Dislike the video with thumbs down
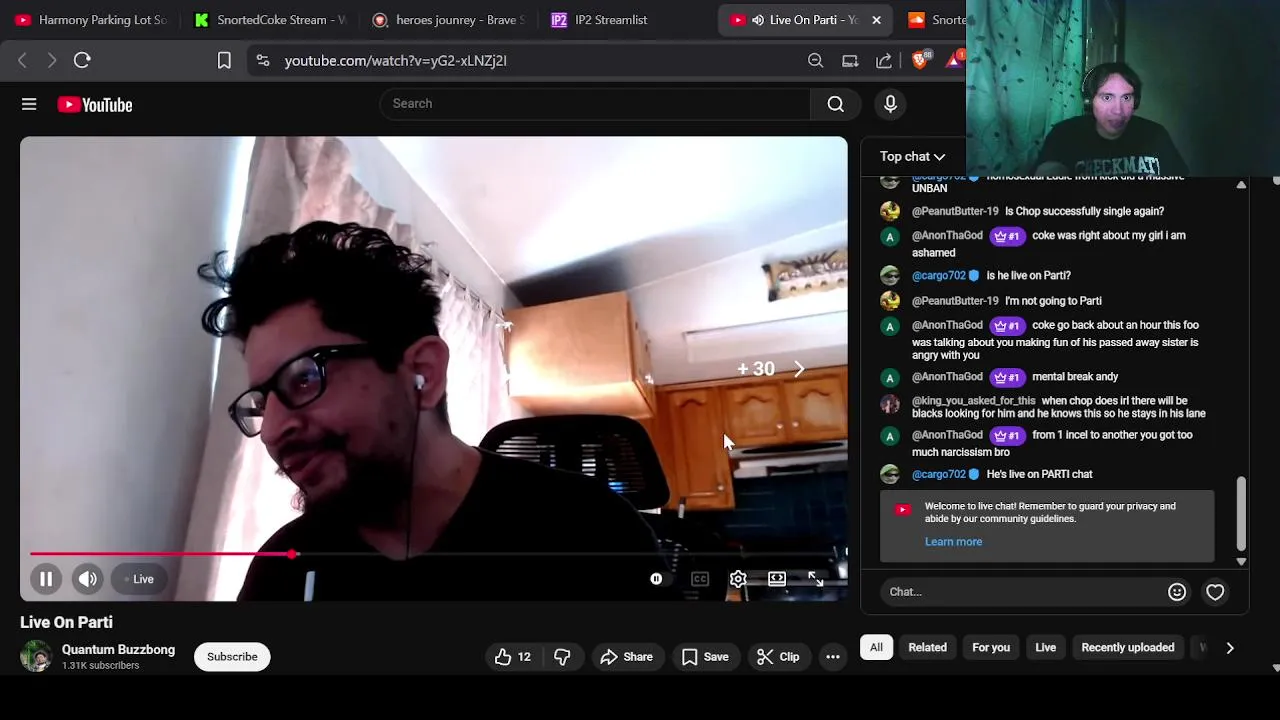 coord(562,657)
